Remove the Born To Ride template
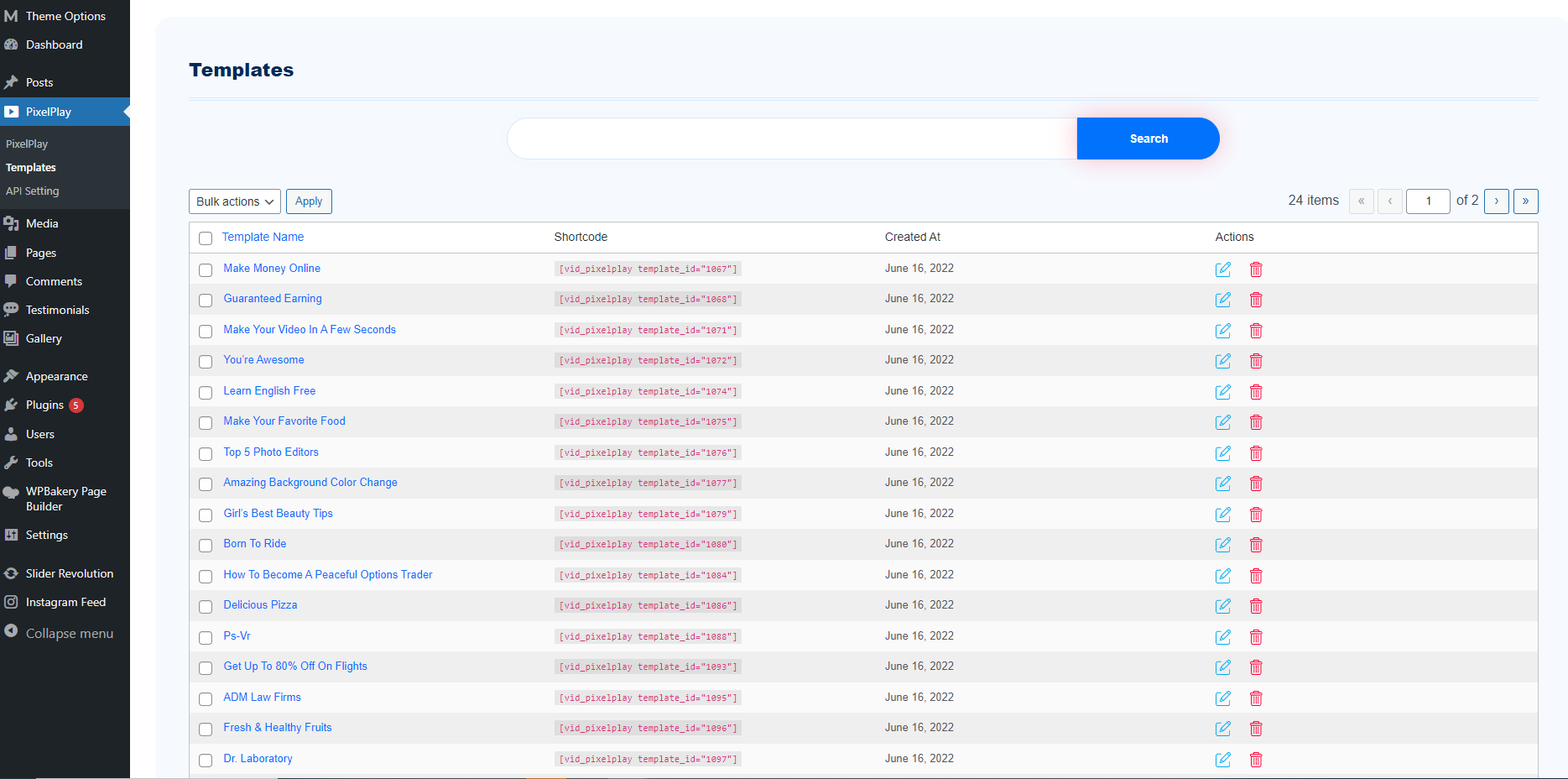Viewport: 1568px width, 779px height. click(1256, 545)
